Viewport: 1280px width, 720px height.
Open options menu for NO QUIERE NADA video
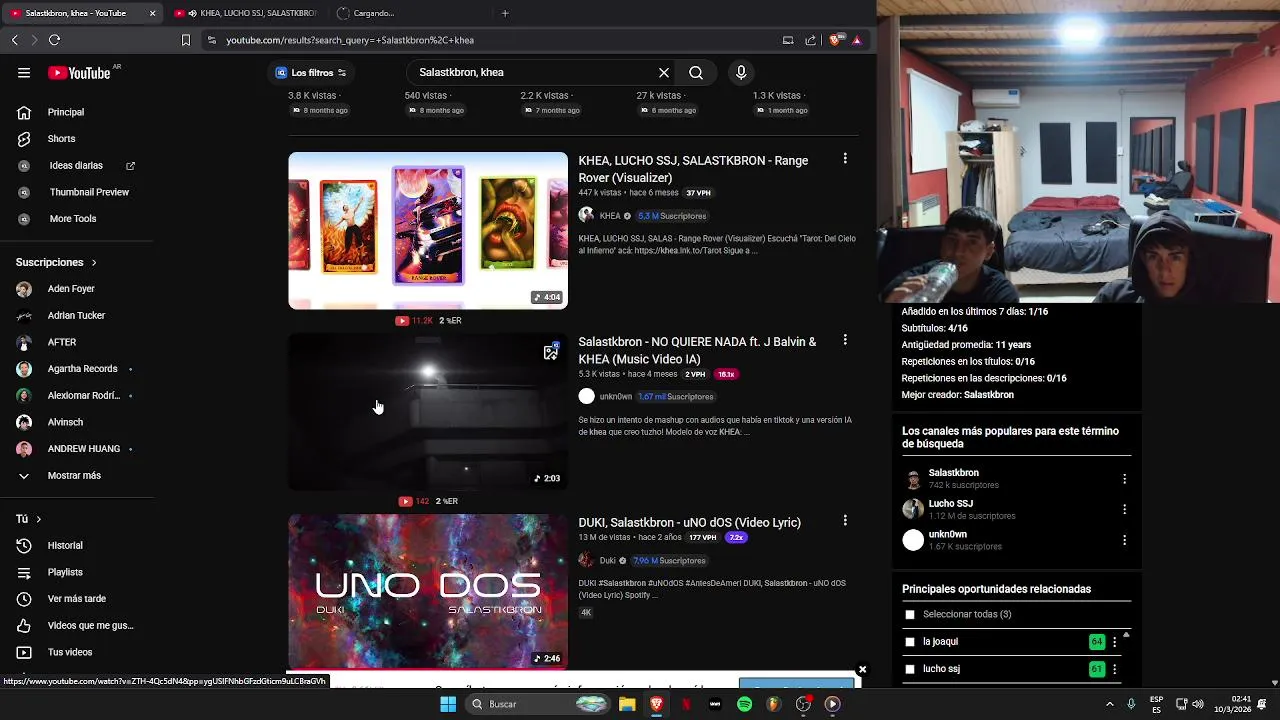[x=845, y=340]
